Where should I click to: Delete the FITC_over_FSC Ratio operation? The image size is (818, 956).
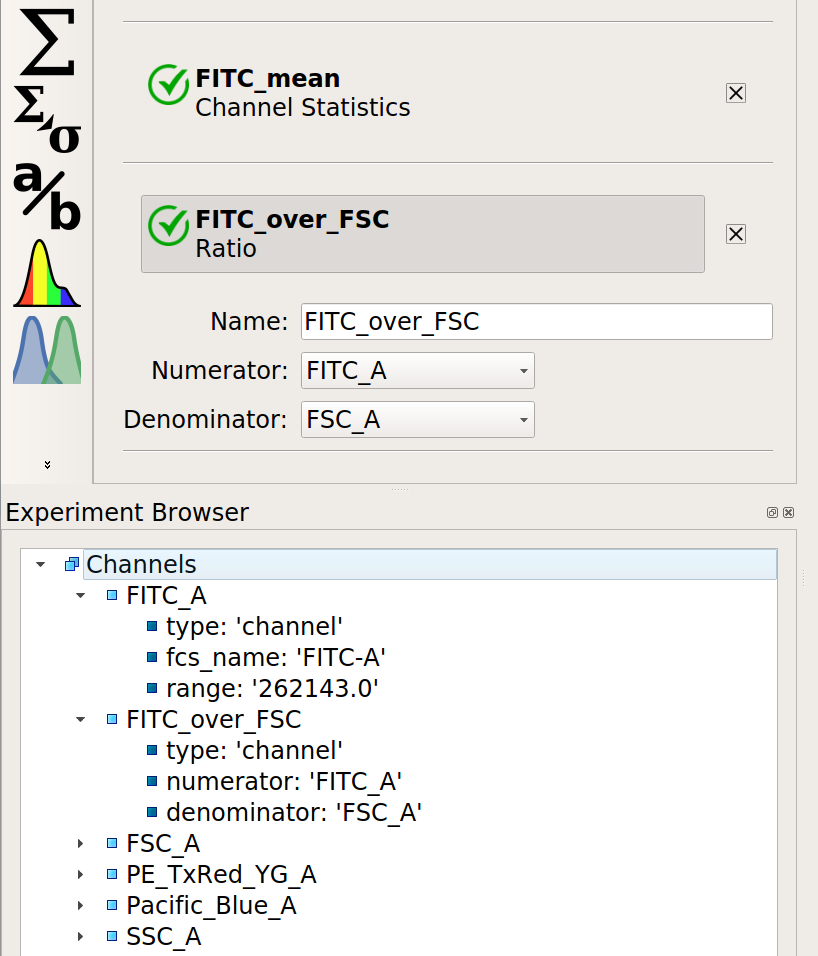(x=736, y=234)
